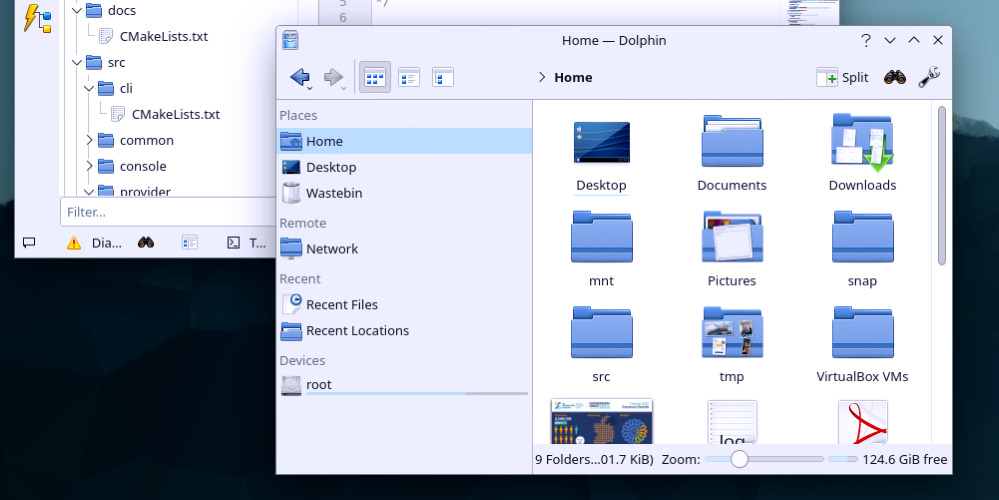Open the VirtualBox VMs folder
The image size is (999, 500).
coord(862,344)
